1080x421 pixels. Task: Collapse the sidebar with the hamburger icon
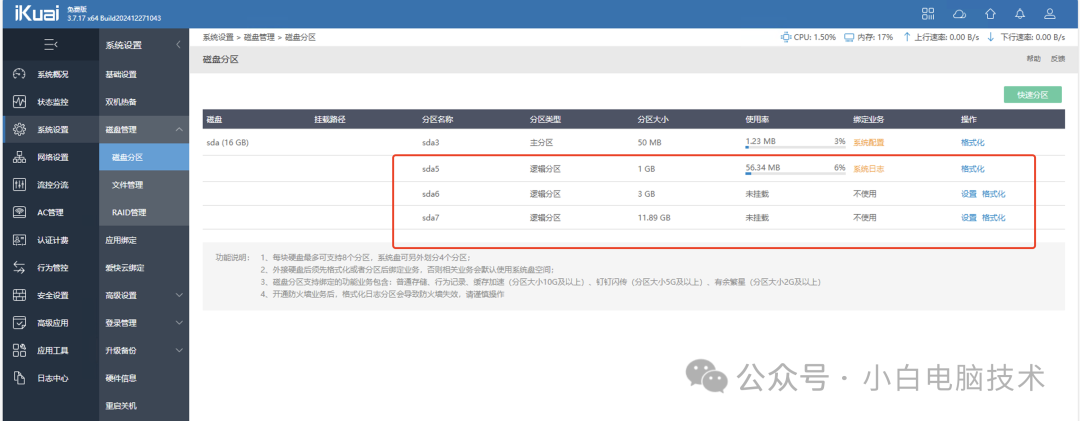[50, 45]
